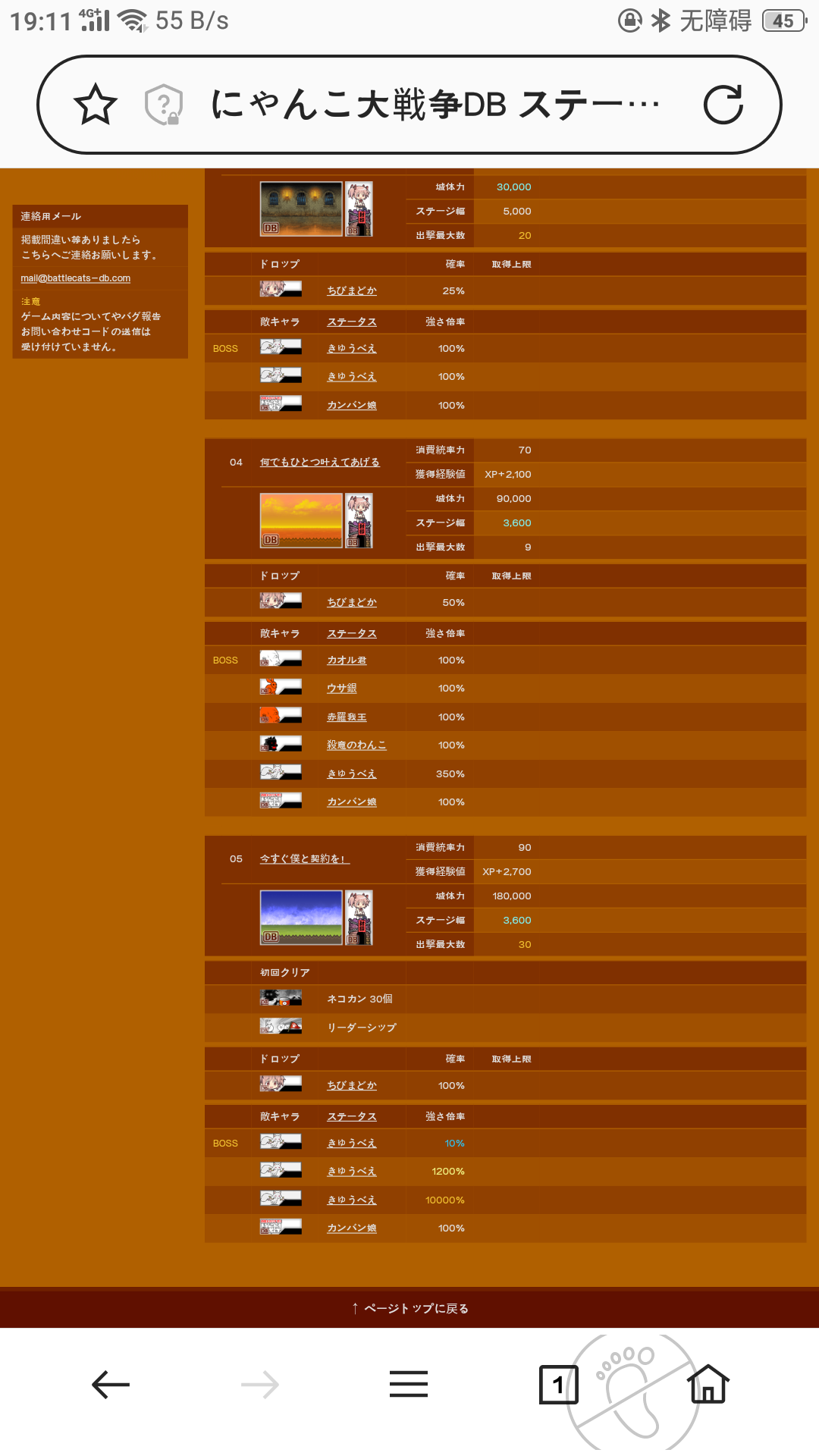Go to the browser home page

(708, 1383)
